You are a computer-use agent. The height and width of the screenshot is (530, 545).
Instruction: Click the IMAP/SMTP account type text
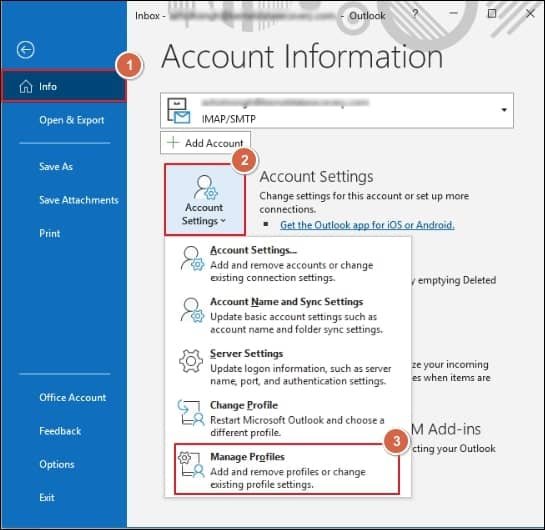(229, 119)
